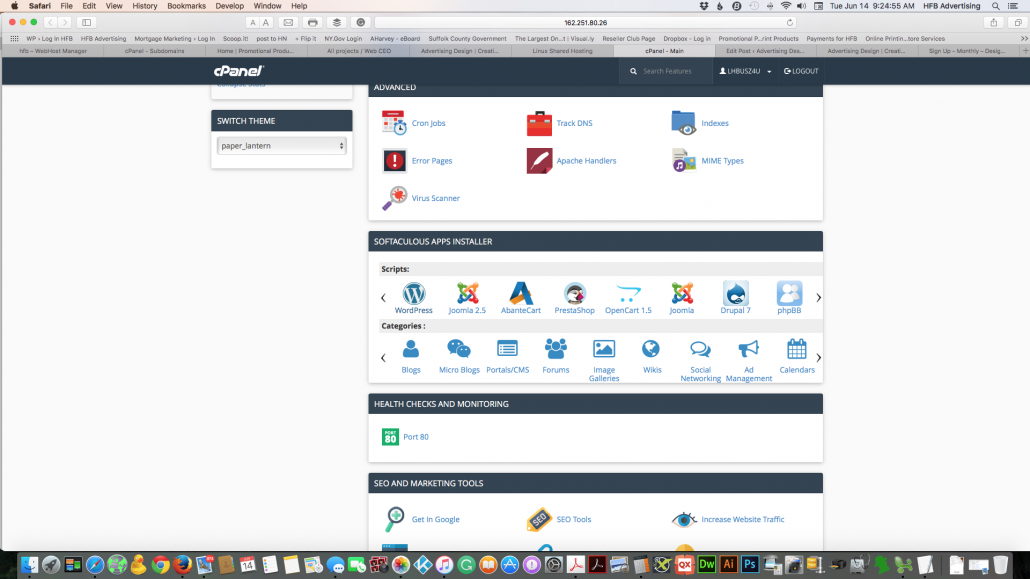Switch to the Linux Shared Hosting tab
This screenshot has height=579, width=1030.
pyautogui.click(x=562, y=51)
